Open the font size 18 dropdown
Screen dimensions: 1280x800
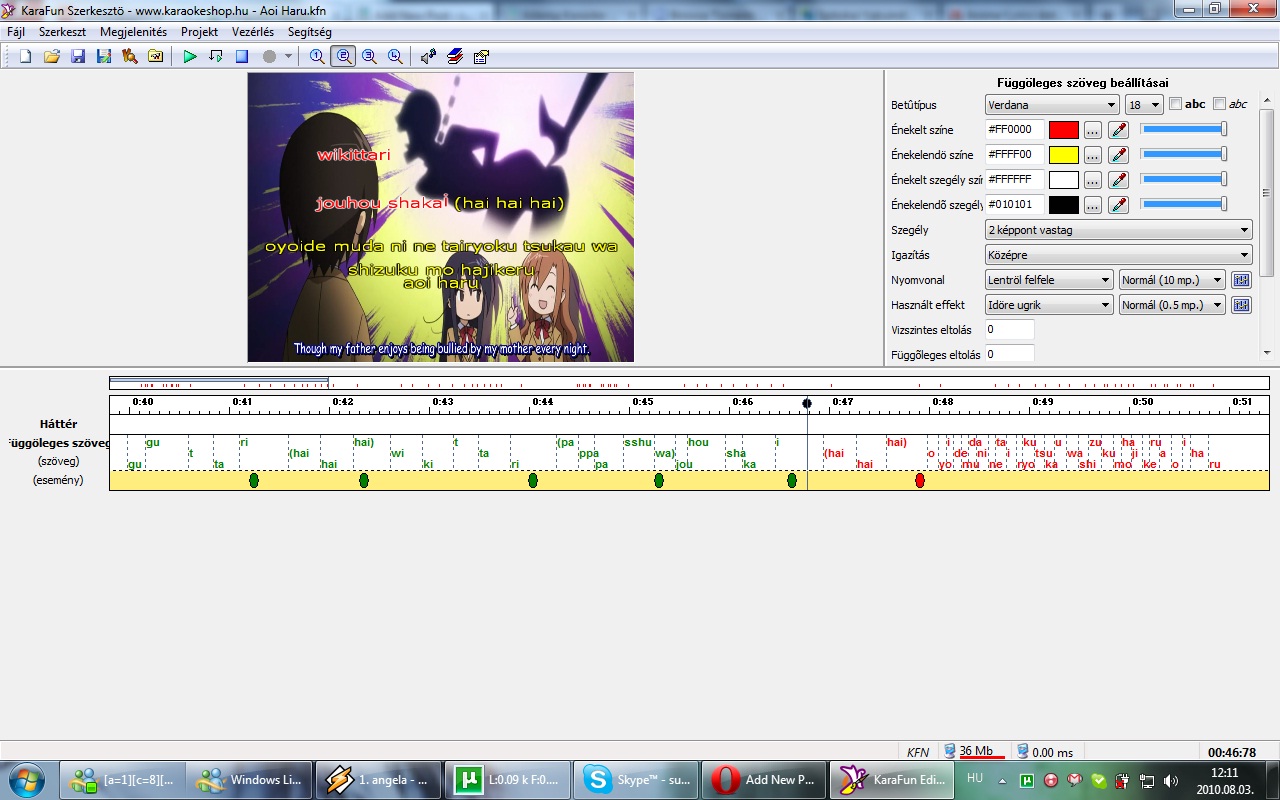tap(1144, 105)
